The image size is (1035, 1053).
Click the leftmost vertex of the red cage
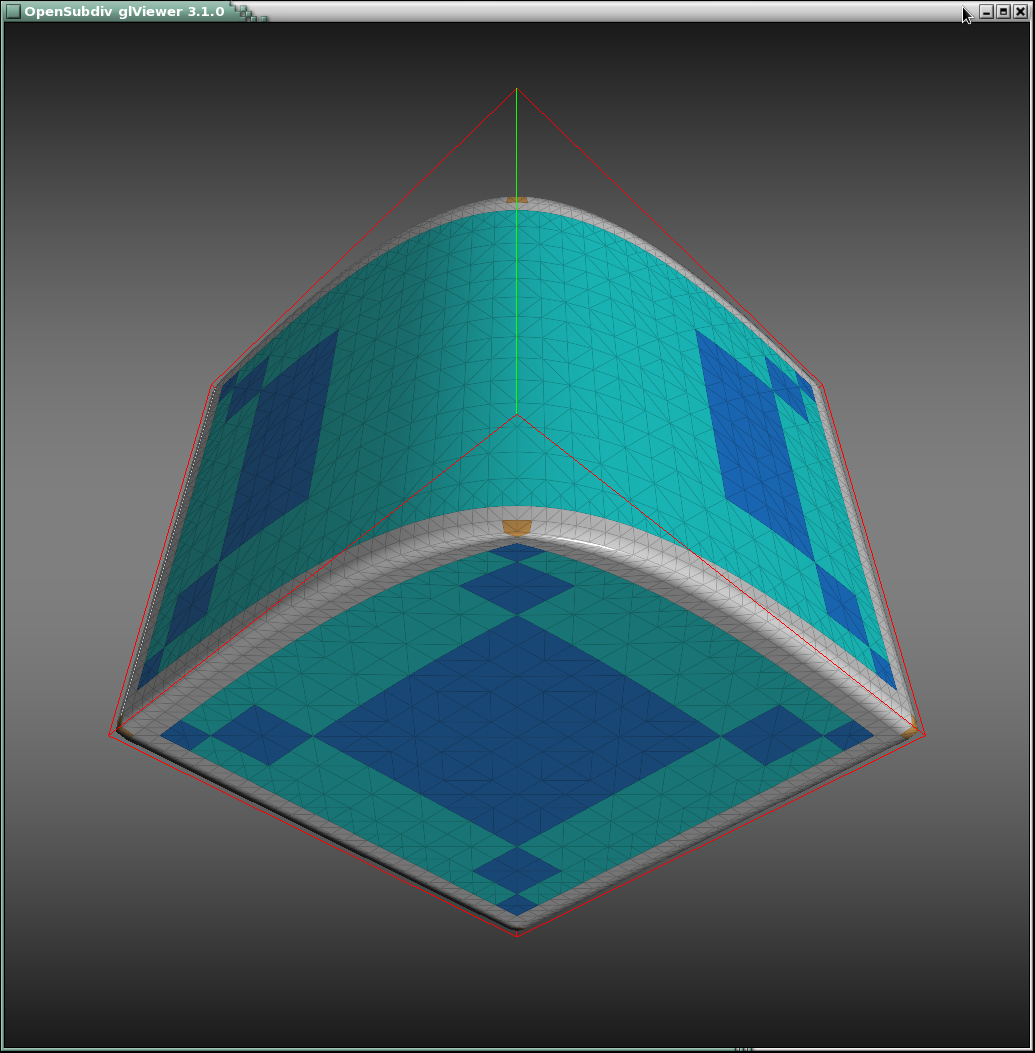[x=109, y=735]
